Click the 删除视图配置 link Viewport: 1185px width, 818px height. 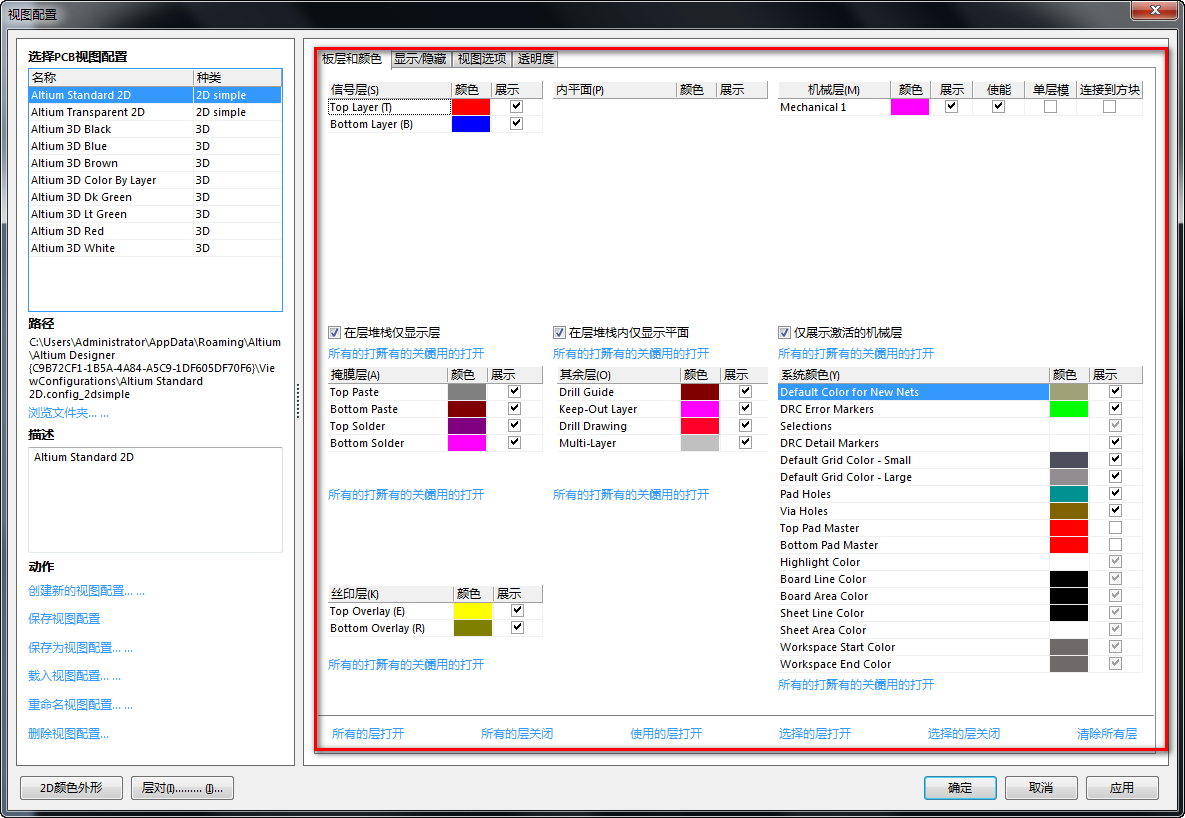69,733
